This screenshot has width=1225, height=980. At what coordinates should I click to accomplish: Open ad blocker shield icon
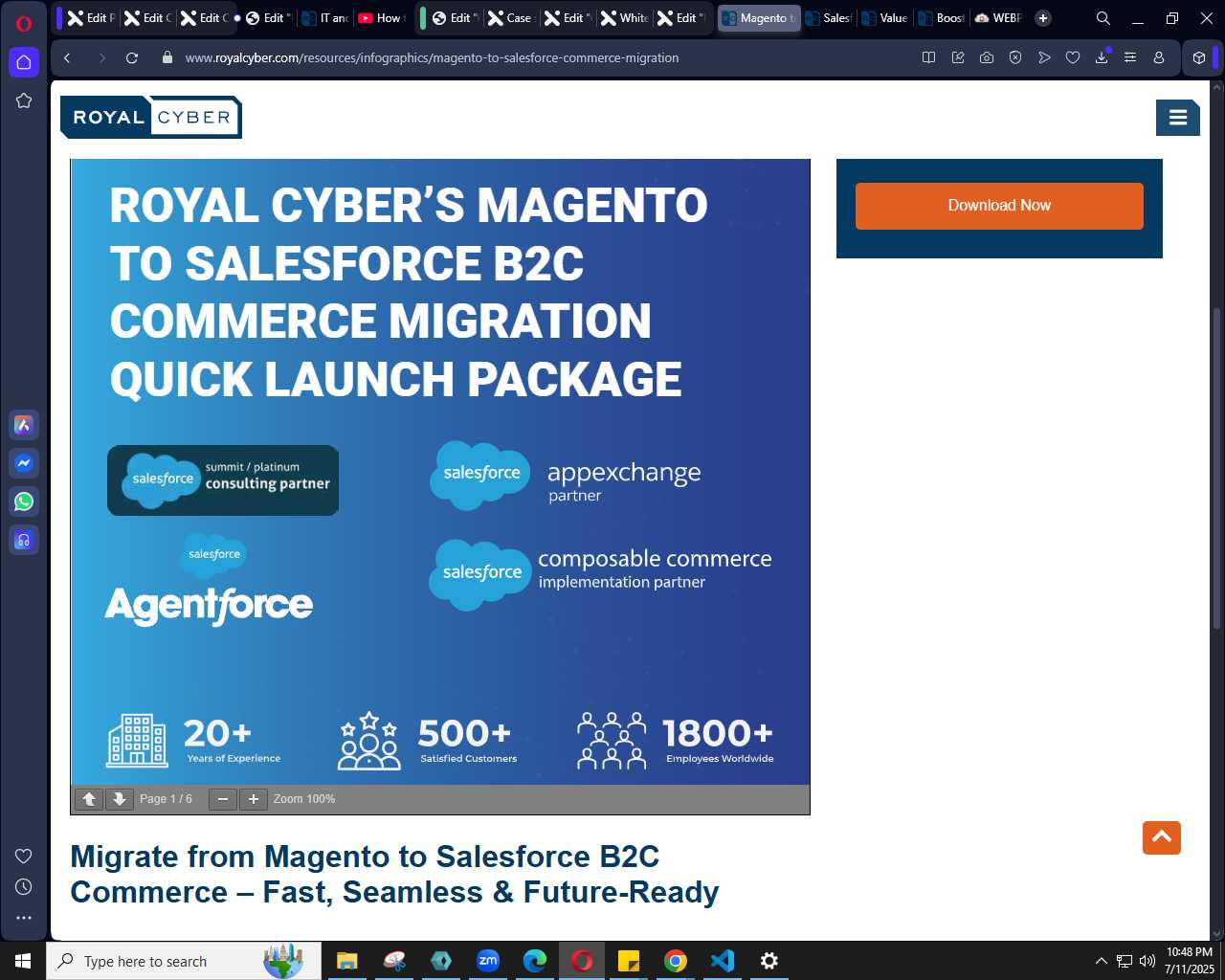pyautogui.click(x=1015, y=57)
